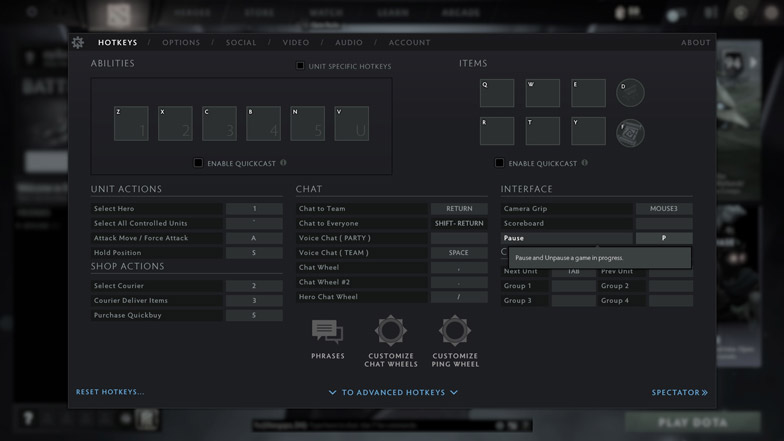Viewport: 784px width, 441px height.
Task: Expand To Advanced Hotkeys with the left chevron
Action: pos(332,392)
